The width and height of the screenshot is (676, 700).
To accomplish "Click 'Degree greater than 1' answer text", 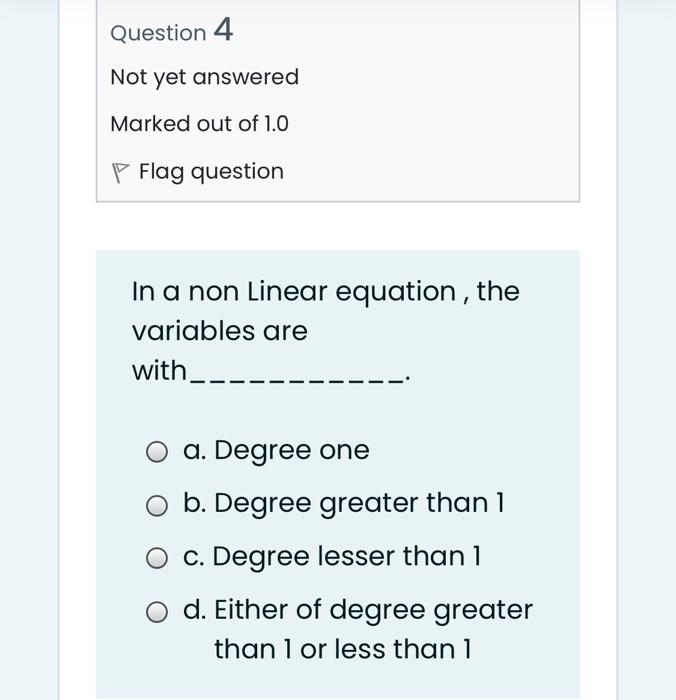I will (359, 503).
